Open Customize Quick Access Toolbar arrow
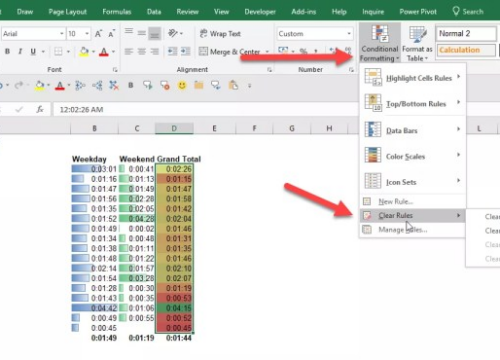 pyautogui.click(x=249, y=86)
